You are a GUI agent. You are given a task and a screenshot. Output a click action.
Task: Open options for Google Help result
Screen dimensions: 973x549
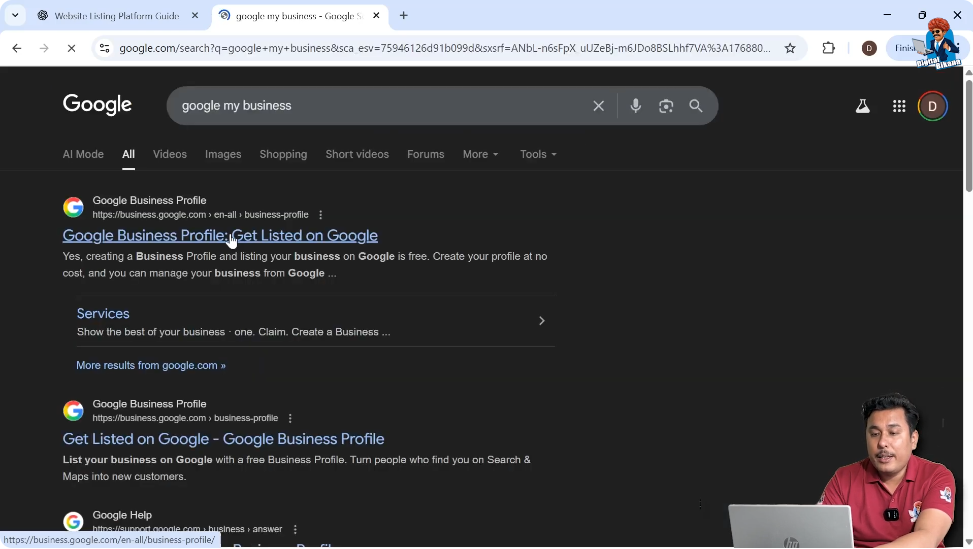[x=295, y=529]
